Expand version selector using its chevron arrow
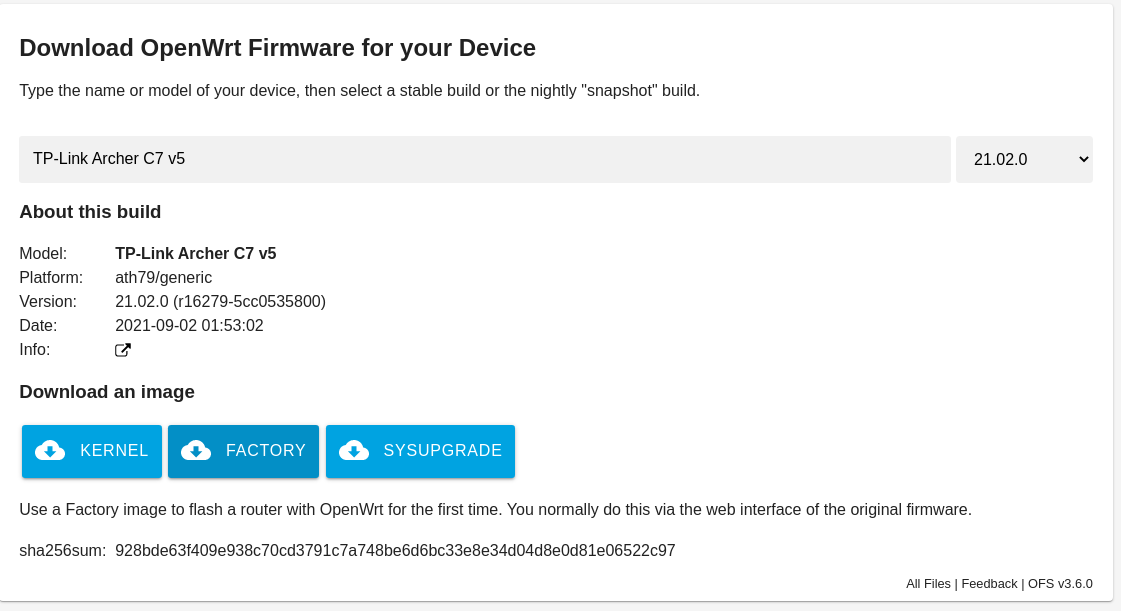The width and height of the screenshot is (1121, 611). coord(1083,159)
